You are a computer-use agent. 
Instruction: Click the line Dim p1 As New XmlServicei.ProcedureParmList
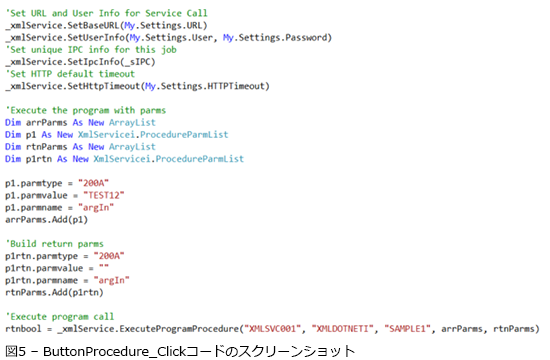click(117, 135)
